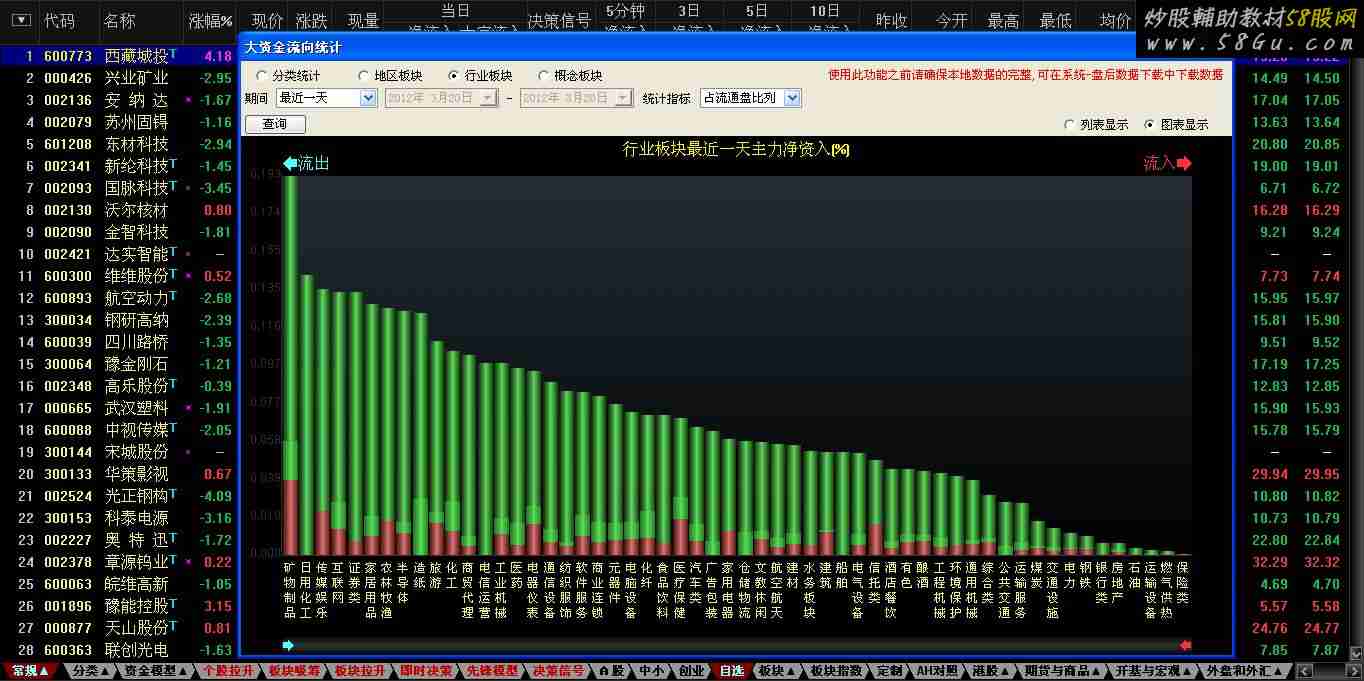Open the 期货与商品 tab
Image resolution: width=1364 pixels, height=681 pixels.
(x=1062, y=671)
